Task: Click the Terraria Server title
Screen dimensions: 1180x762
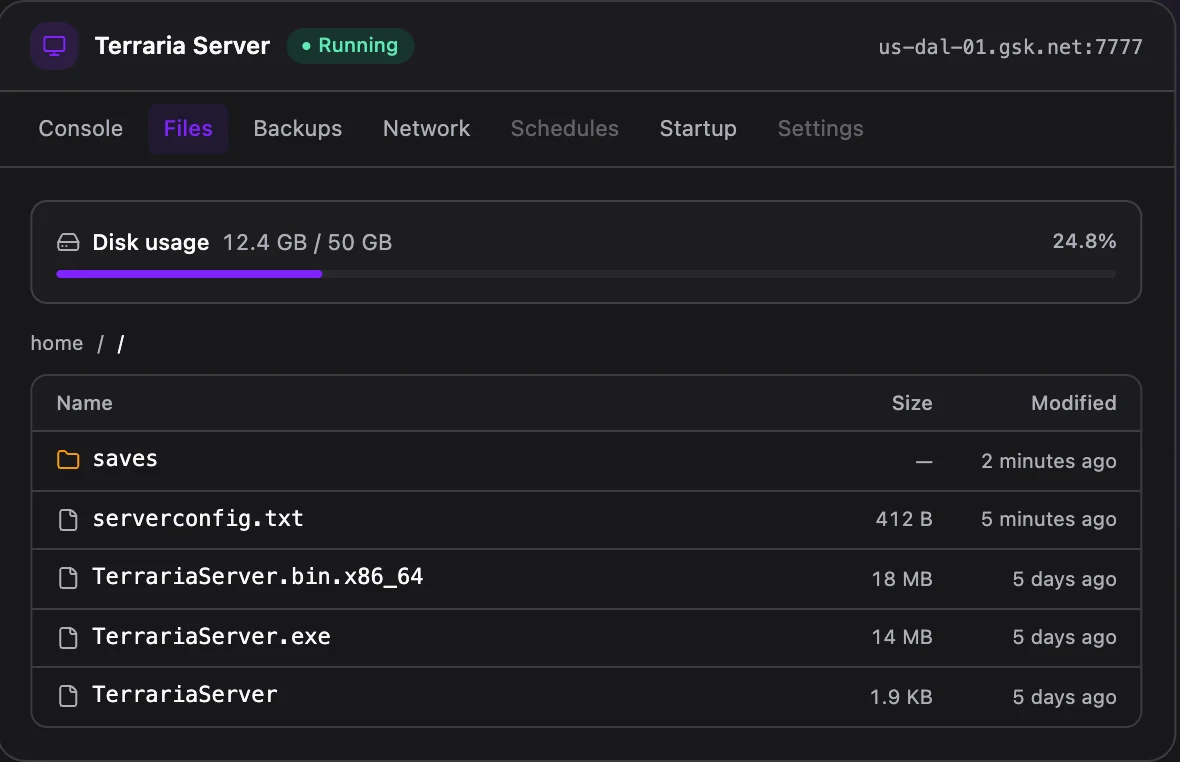Action: pos(182,46)
